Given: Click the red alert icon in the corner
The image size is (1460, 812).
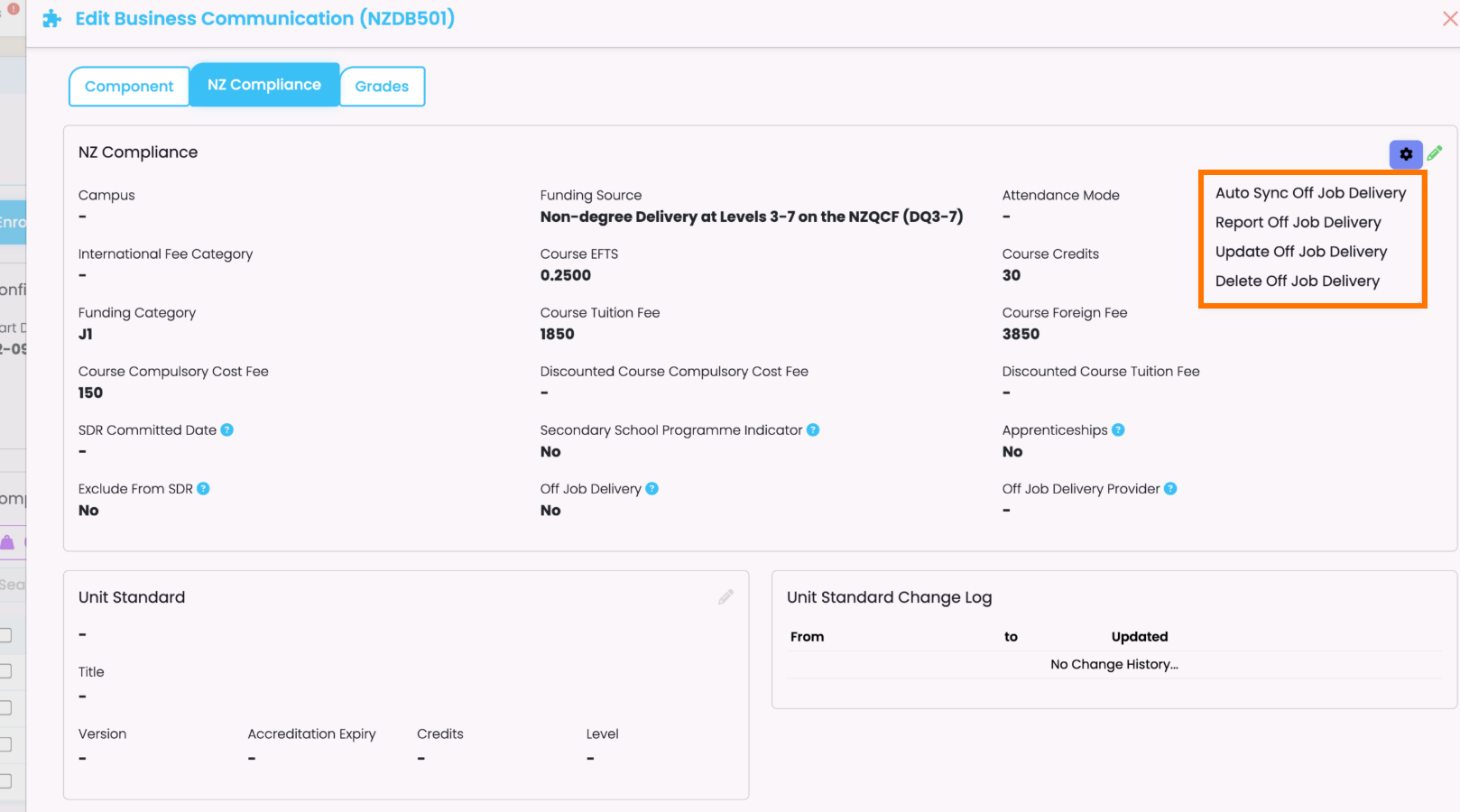Looking at the screenshot, I should click(x=14, y=9).
